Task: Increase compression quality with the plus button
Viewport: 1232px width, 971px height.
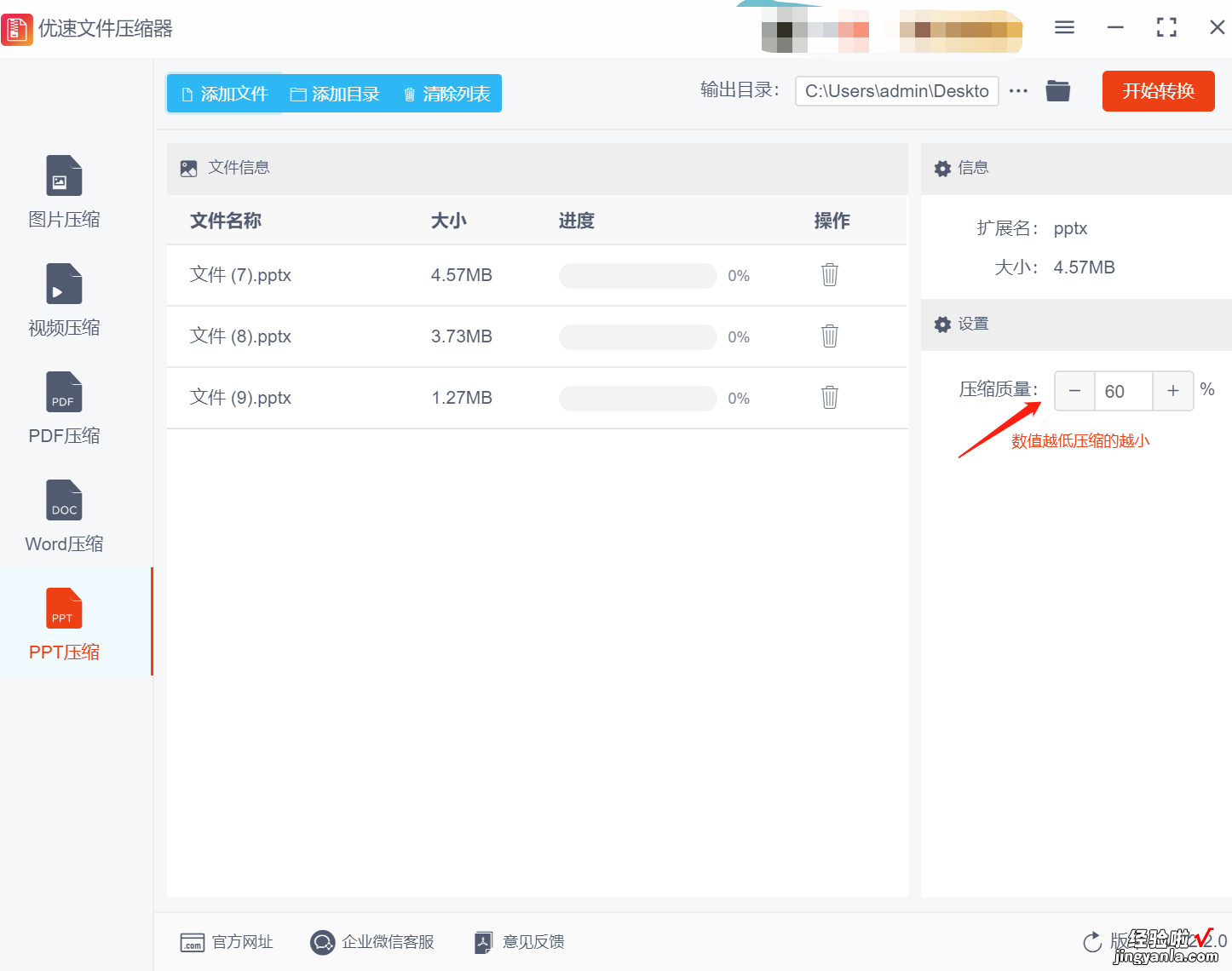Action: 1173,391
